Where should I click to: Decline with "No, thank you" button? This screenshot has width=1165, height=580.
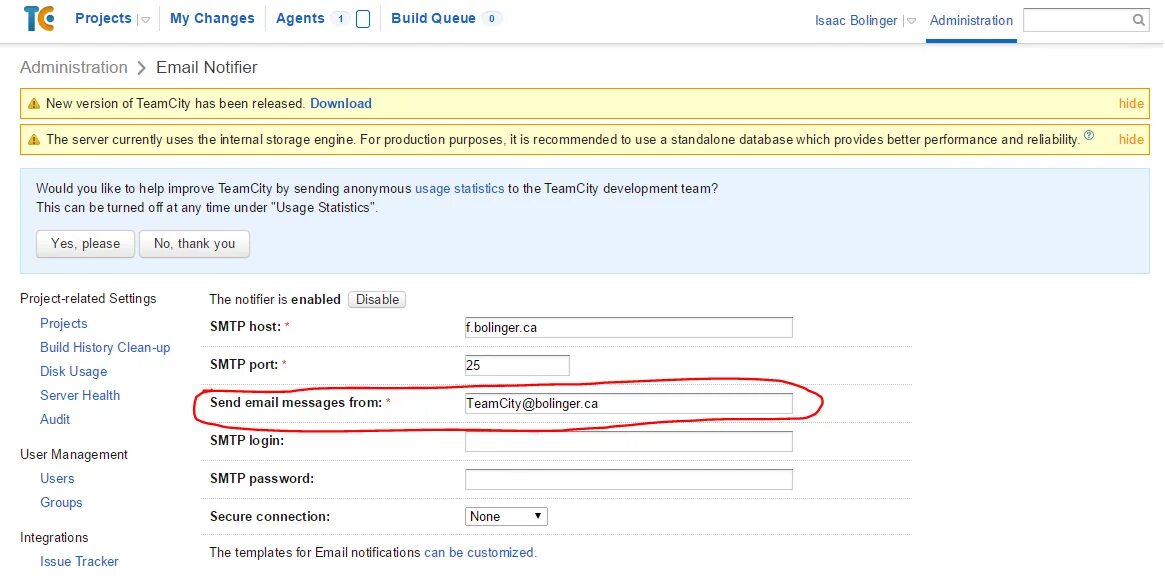[194, 244]
